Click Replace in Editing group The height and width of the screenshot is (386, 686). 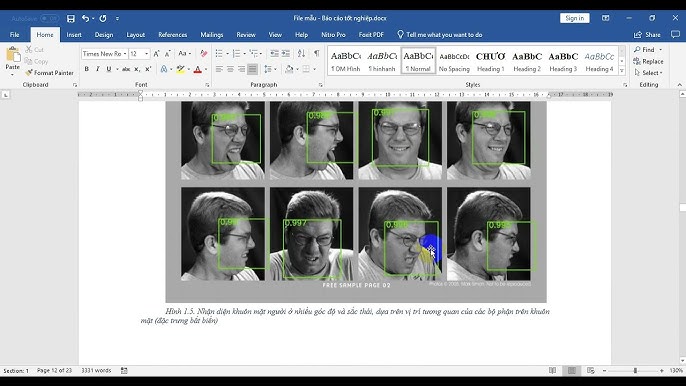pyautogui.click(x=648, y=61)
